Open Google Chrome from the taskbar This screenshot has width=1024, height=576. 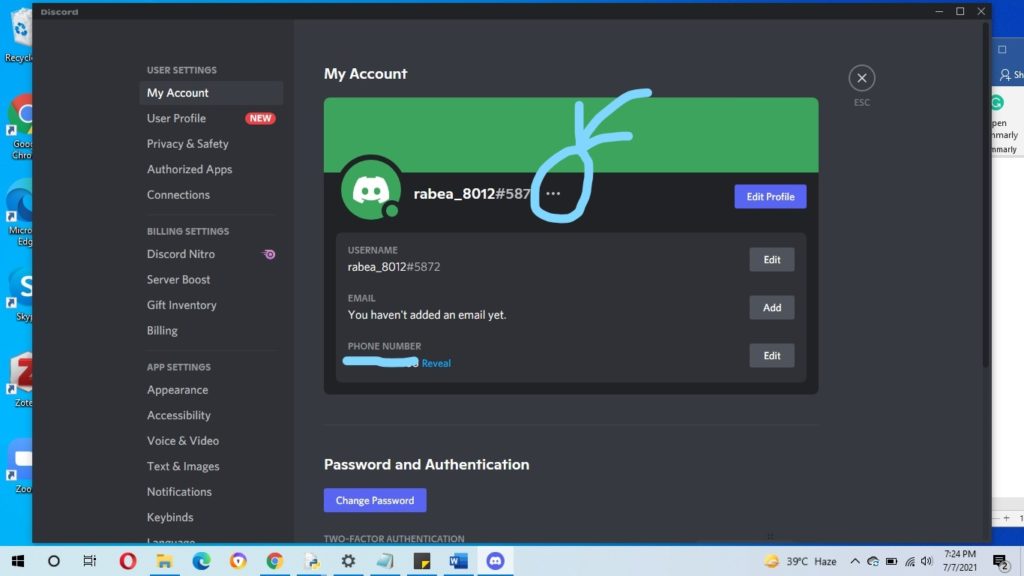274,561
